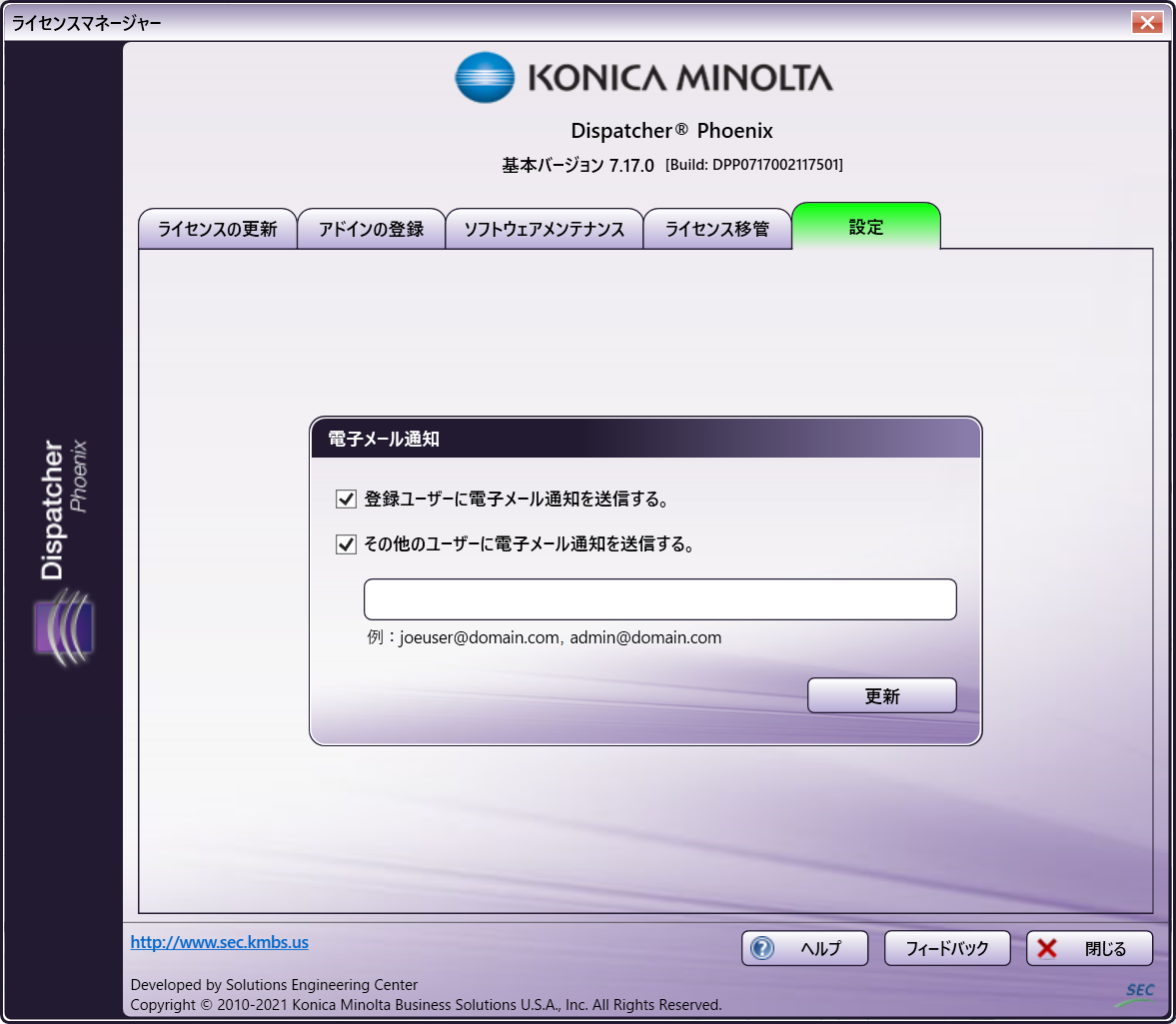
Task: Open the ヘルプ button
Action: [804, 948]
